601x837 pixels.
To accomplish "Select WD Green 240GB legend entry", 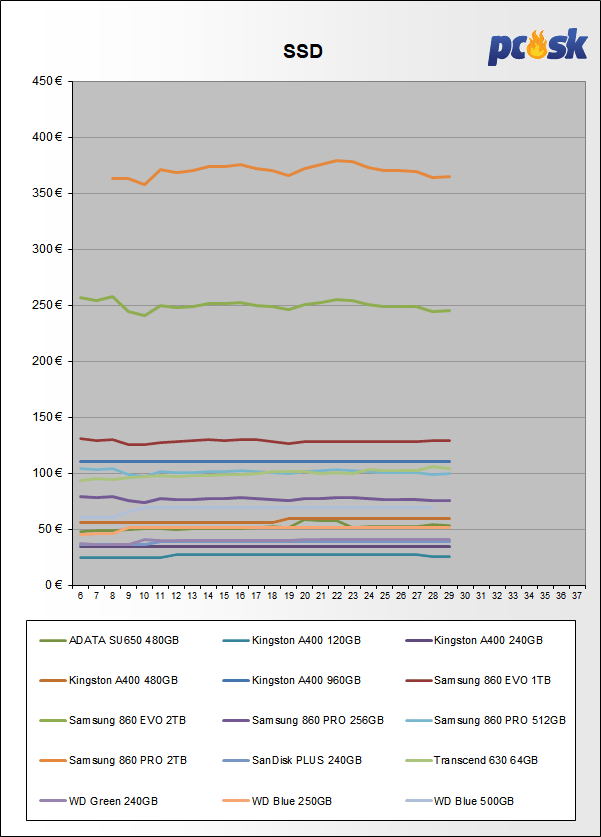I will click(x=99, y=801).
